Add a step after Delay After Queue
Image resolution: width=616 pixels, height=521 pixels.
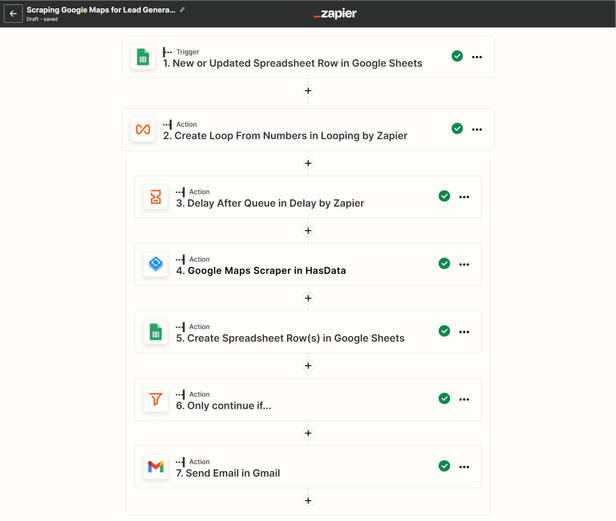point(308,230)
